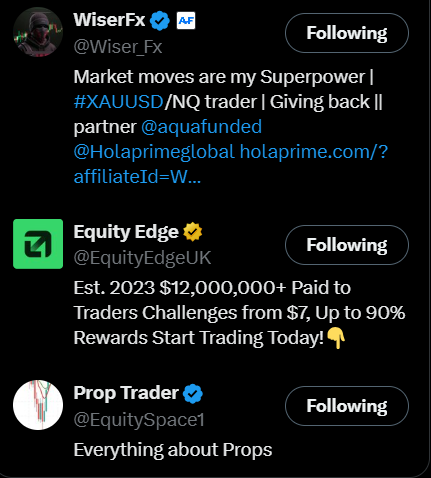Viewport: 431px width, 478px height.
Task: Open the @Holaprimeglobal mention
Action: tap(154, 152)
